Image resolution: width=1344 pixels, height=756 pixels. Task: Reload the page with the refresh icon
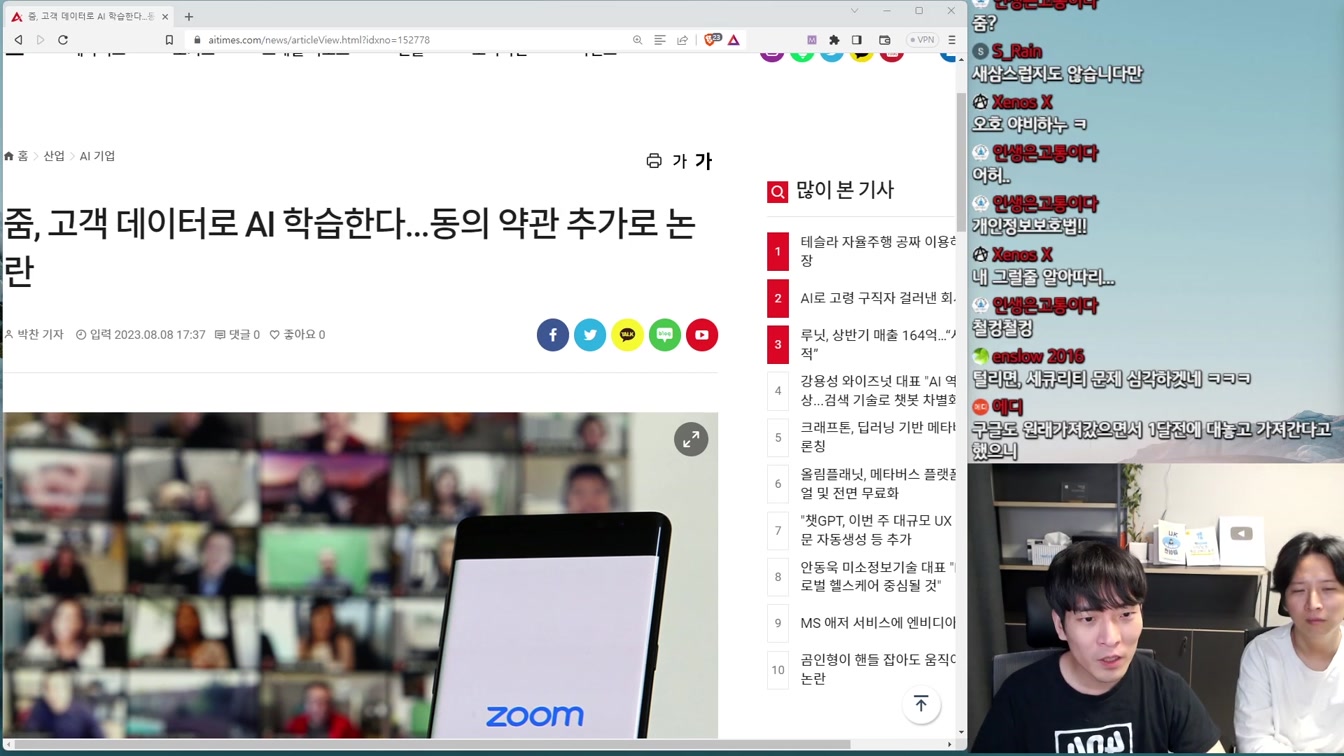coord(63,40)
